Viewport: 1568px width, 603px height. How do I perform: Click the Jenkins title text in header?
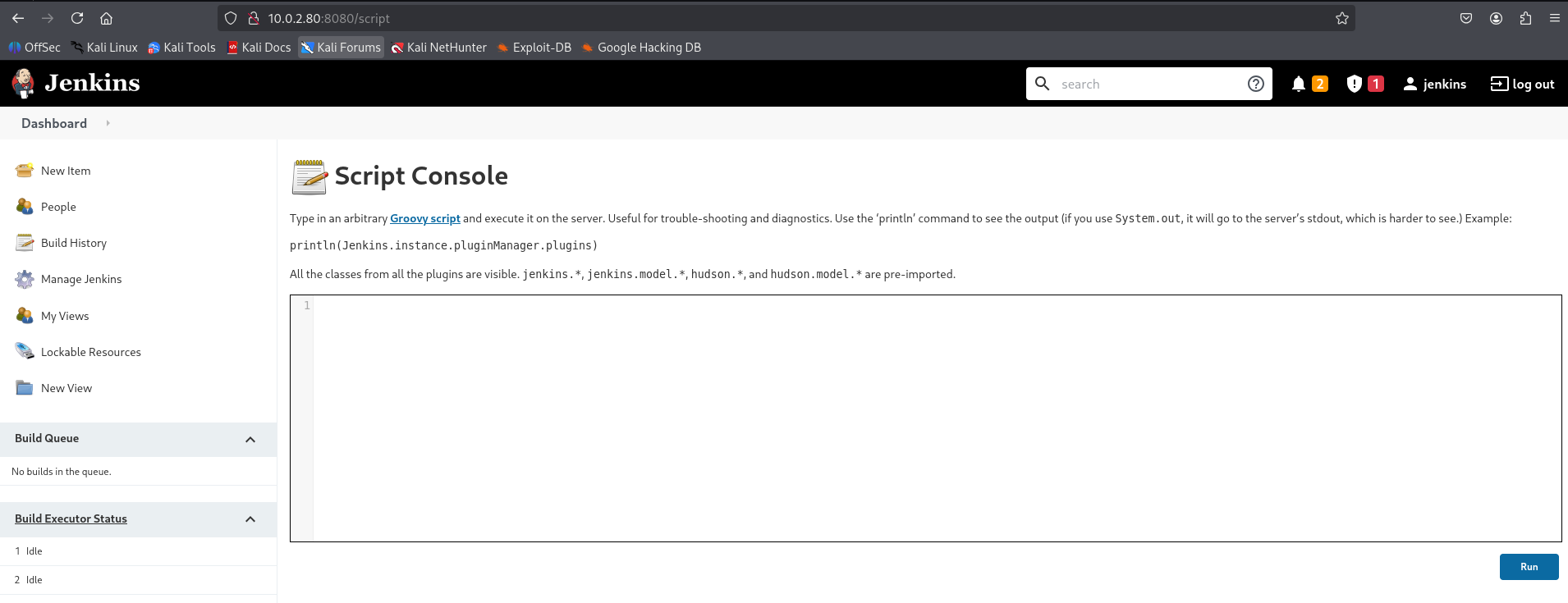pos(92,83)
